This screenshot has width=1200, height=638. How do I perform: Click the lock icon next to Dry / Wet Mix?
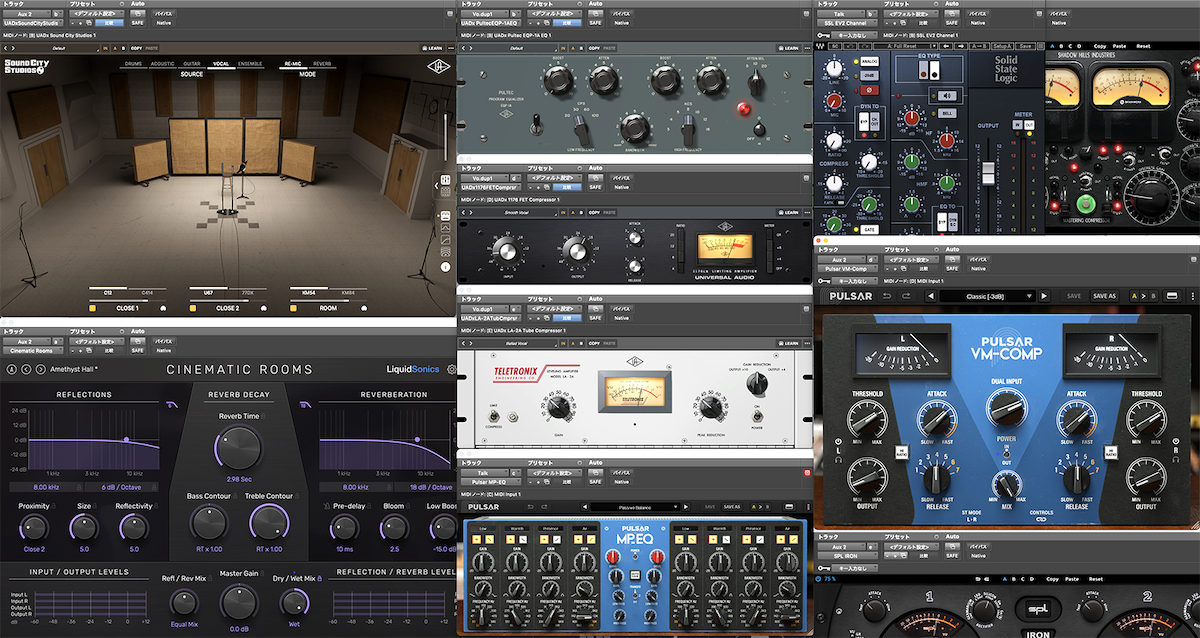click(321, 578)
